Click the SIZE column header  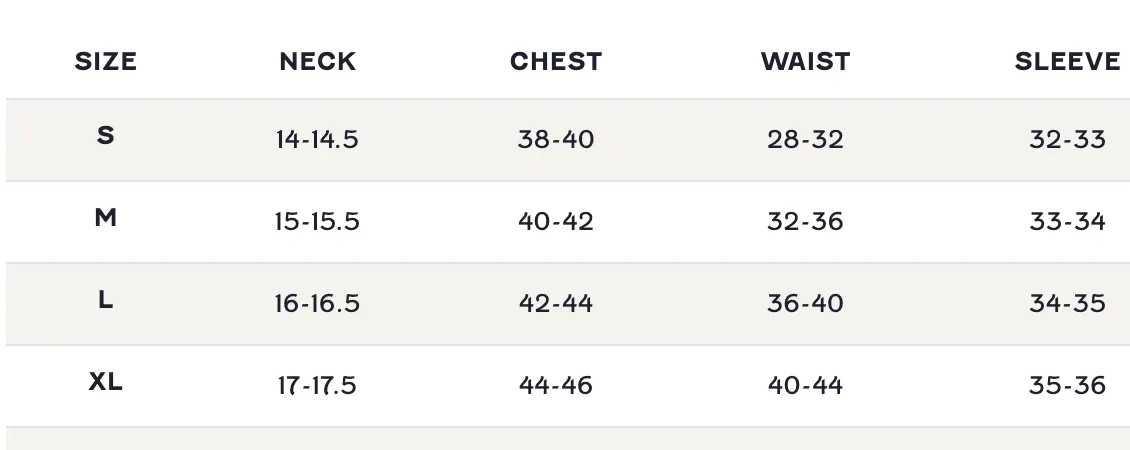(x=105, y=61)
